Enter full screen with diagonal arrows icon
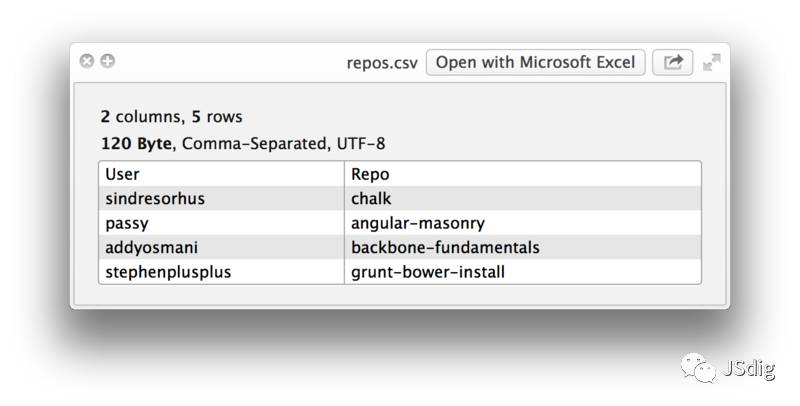This screenshot has width=800, height=406. pos(712,62)
